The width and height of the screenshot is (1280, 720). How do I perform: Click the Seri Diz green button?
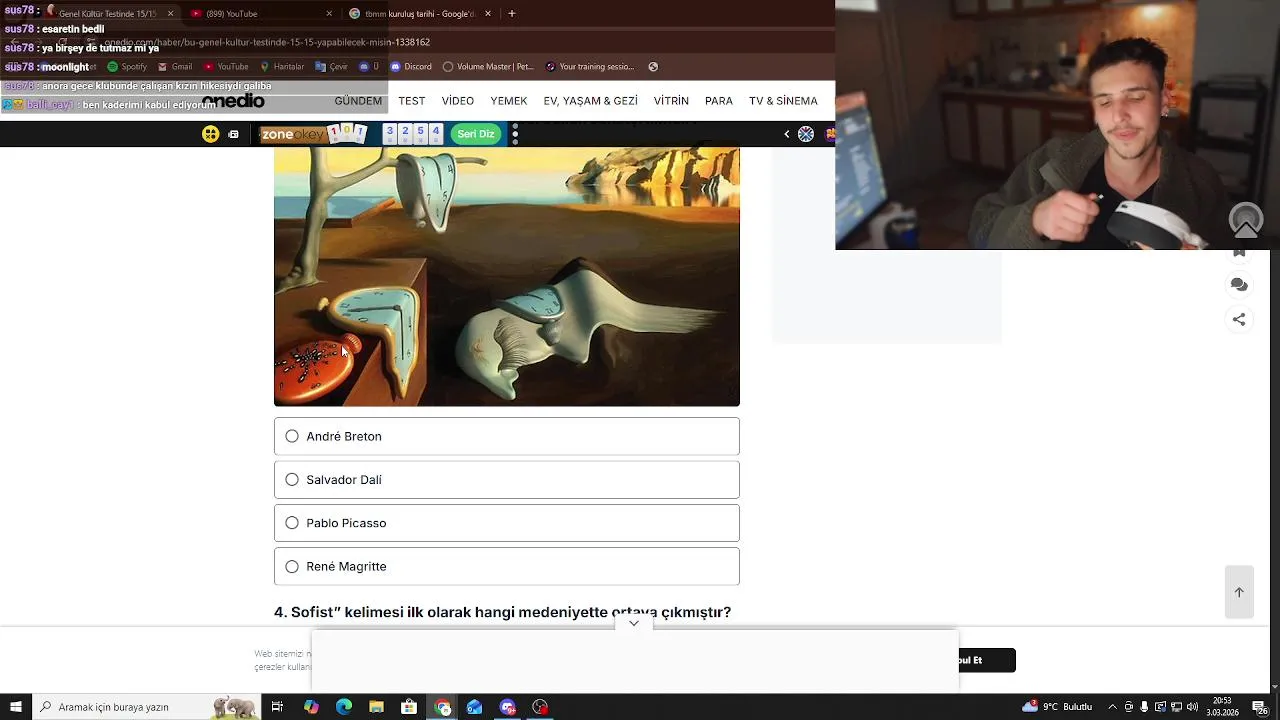476,134
